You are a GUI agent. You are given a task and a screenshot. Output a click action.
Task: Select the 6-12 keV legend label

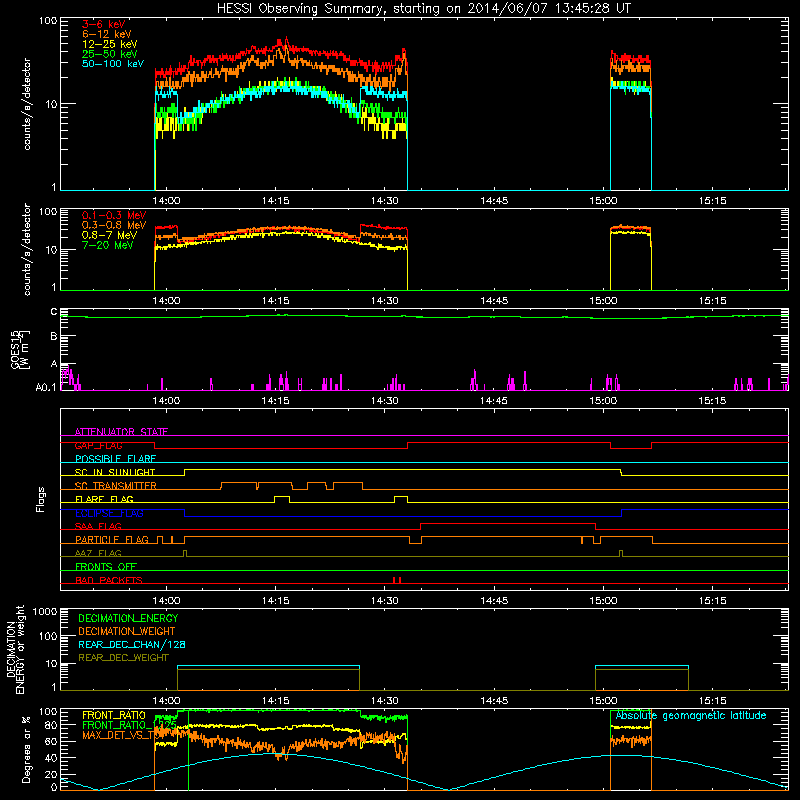coord(107,34)
